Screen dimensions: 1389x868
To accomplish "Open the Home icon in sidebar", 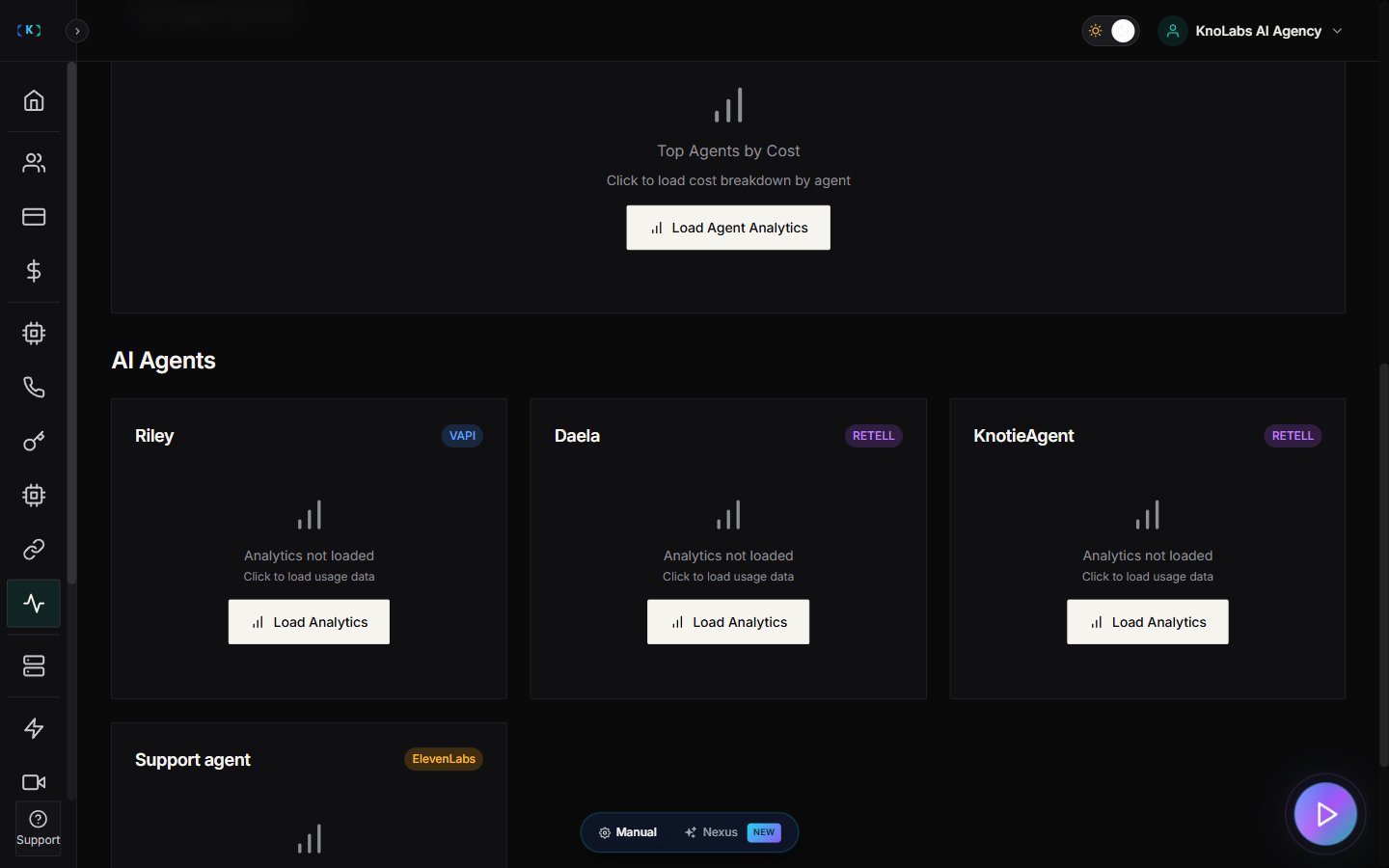I will pyautogui.click(x=34, y=100).
